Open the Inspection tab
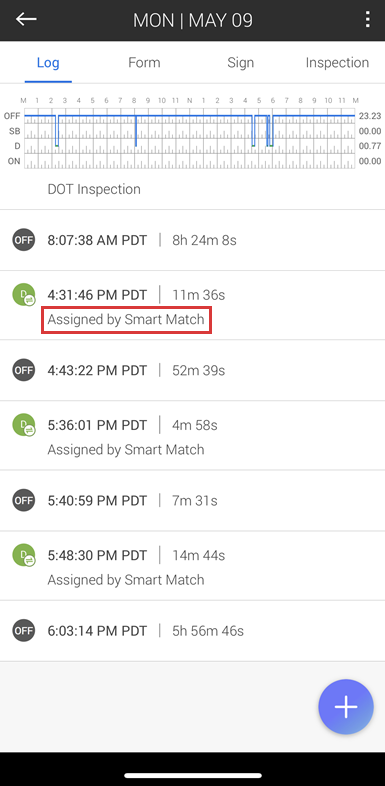Screen dimensions: 385x786 [x=337, y=63]
